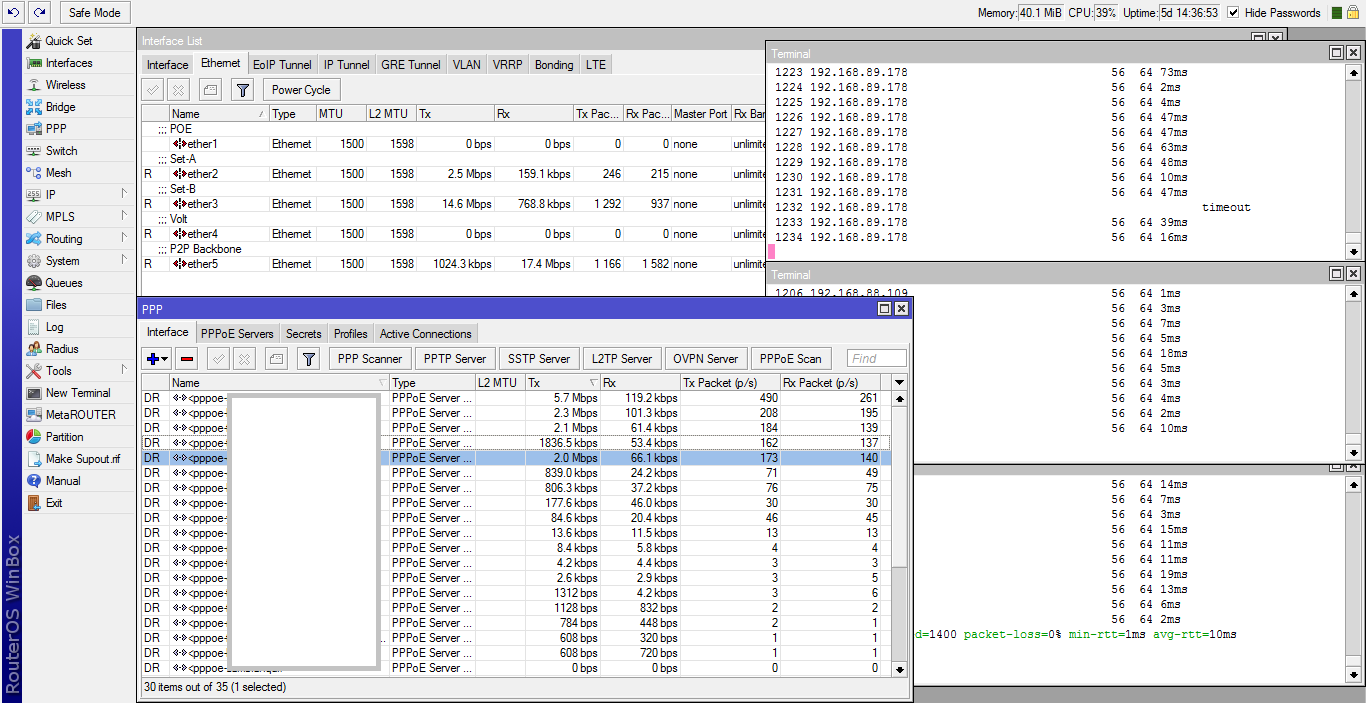Toggle Safe Mode
1366x703 pixels.
(x=95, y=13)
